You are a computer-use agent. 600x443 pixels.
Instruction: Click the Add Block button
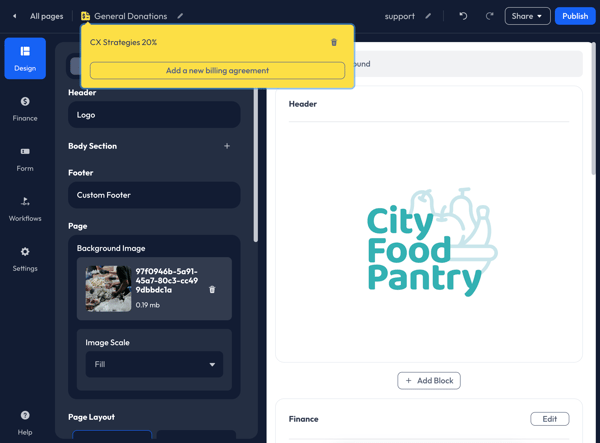coord(429,381)
